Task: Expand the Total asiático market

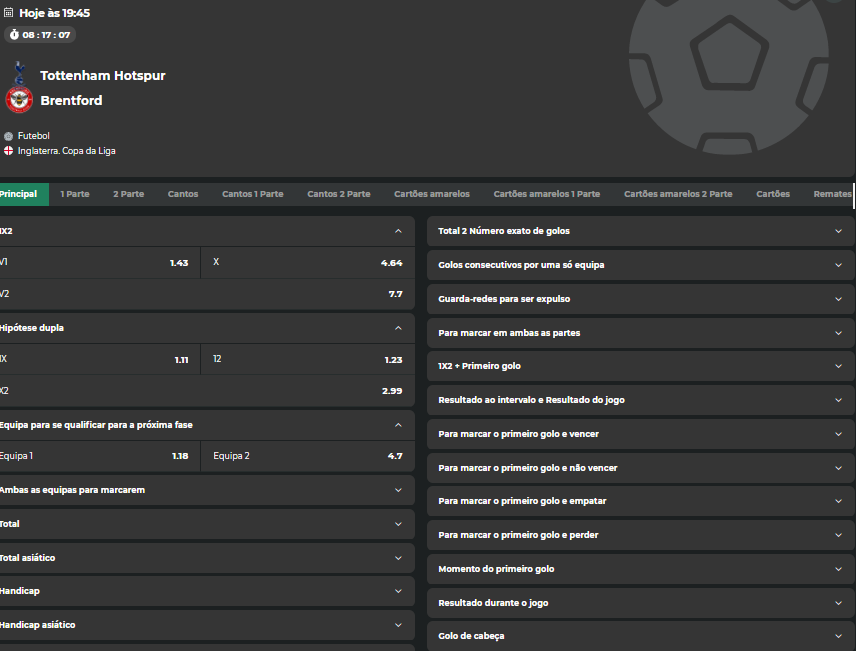Action: click(x=207, y=558)
